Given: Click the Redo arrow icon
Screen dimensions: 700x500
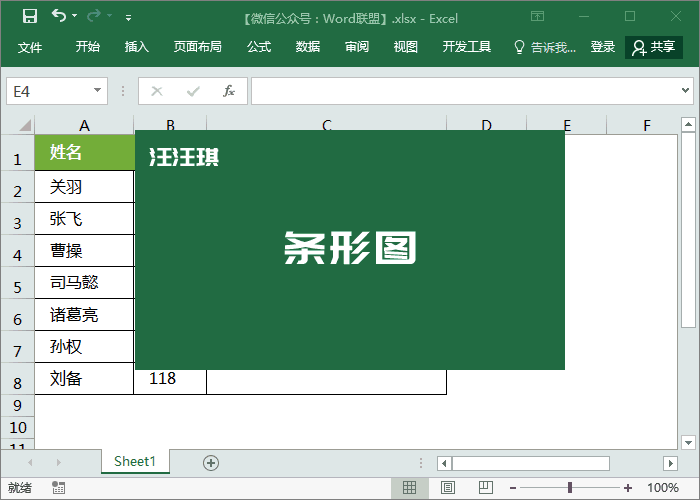Looking at the screenshot, I should (x=94, y=16).
